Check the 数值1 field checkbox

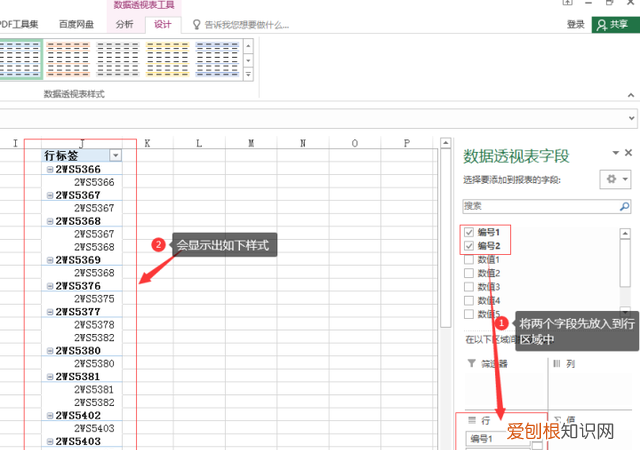(x=469, y=260)
